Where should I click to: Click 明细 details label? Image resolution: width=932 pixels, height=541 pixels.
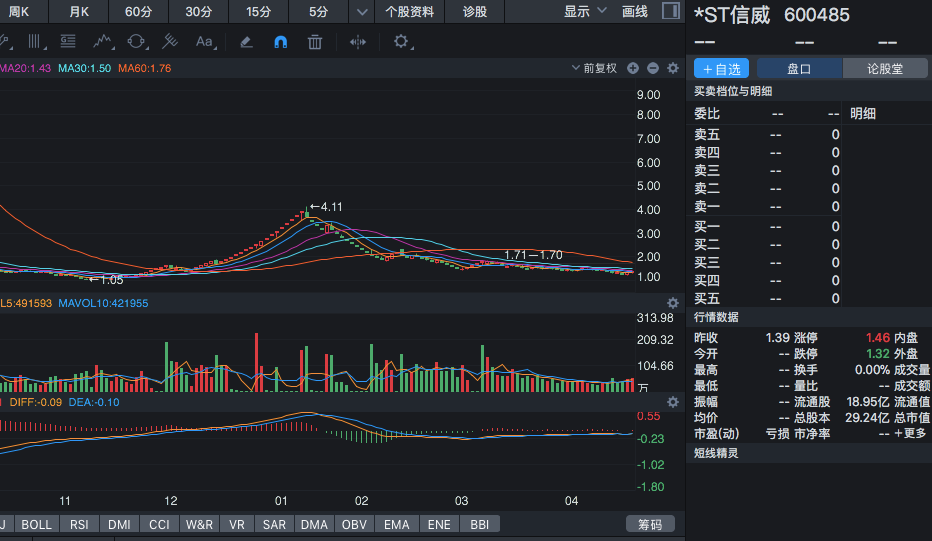click(x=862, y=113)
